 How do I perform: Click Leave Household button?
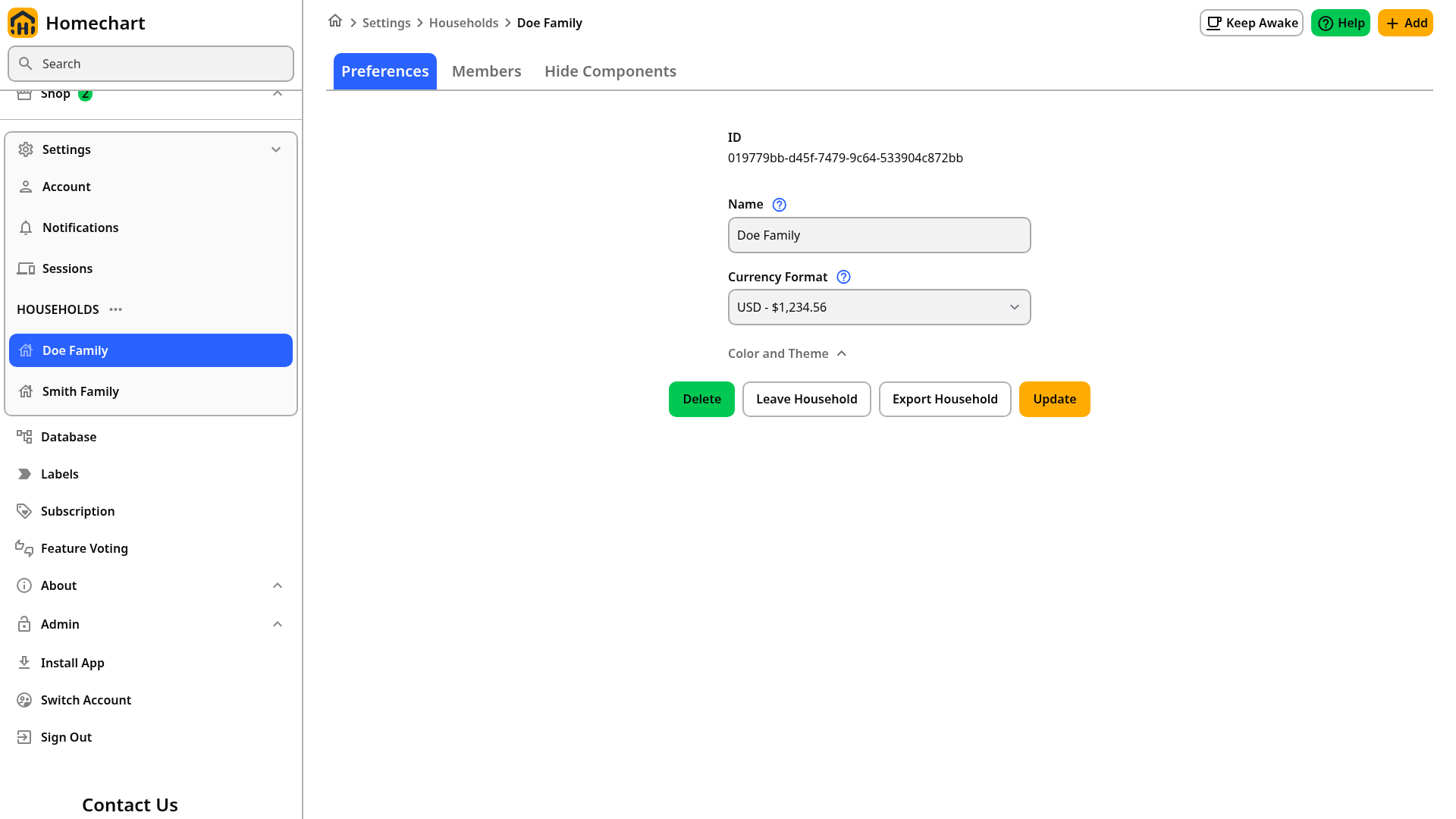pos(807,399)
